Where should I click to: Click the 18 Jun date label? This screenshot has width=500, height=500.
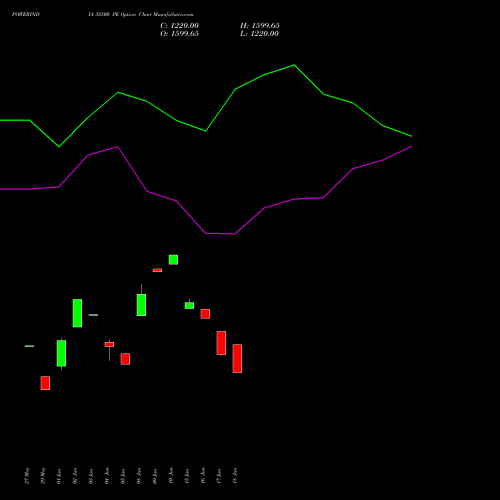[x=235, y=476]
